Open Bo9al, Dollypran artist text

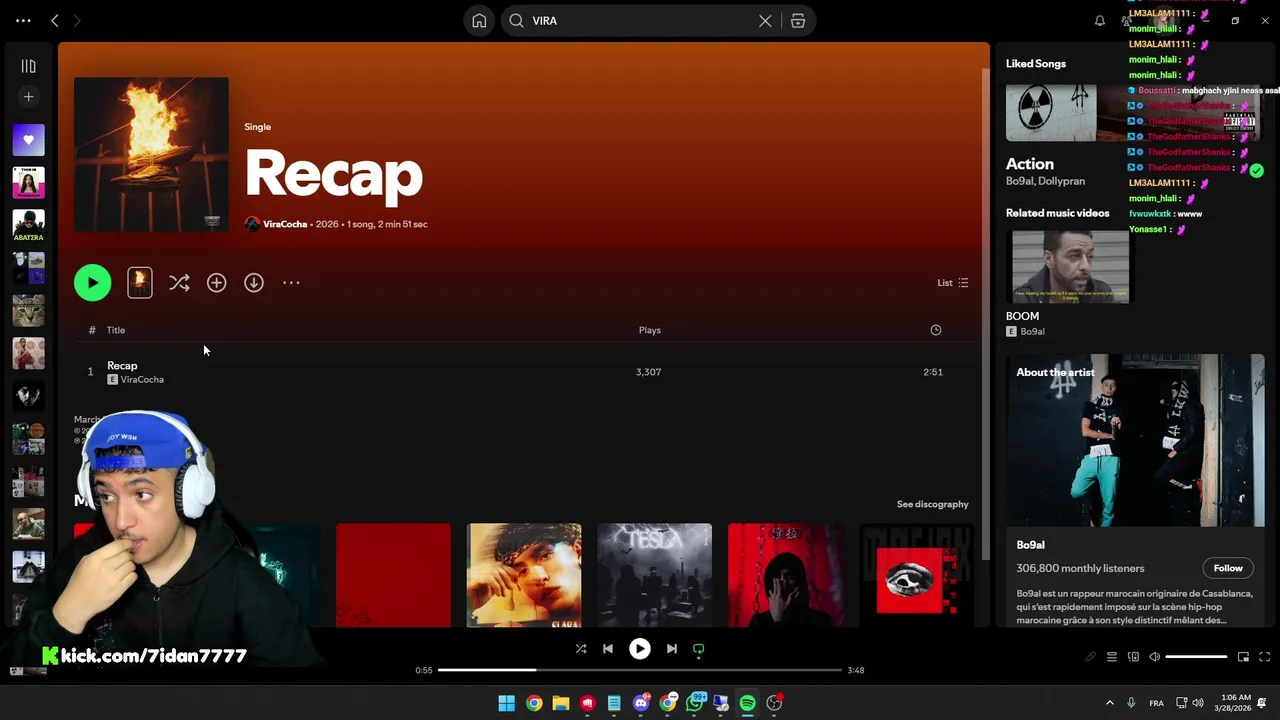[1045, 181]
